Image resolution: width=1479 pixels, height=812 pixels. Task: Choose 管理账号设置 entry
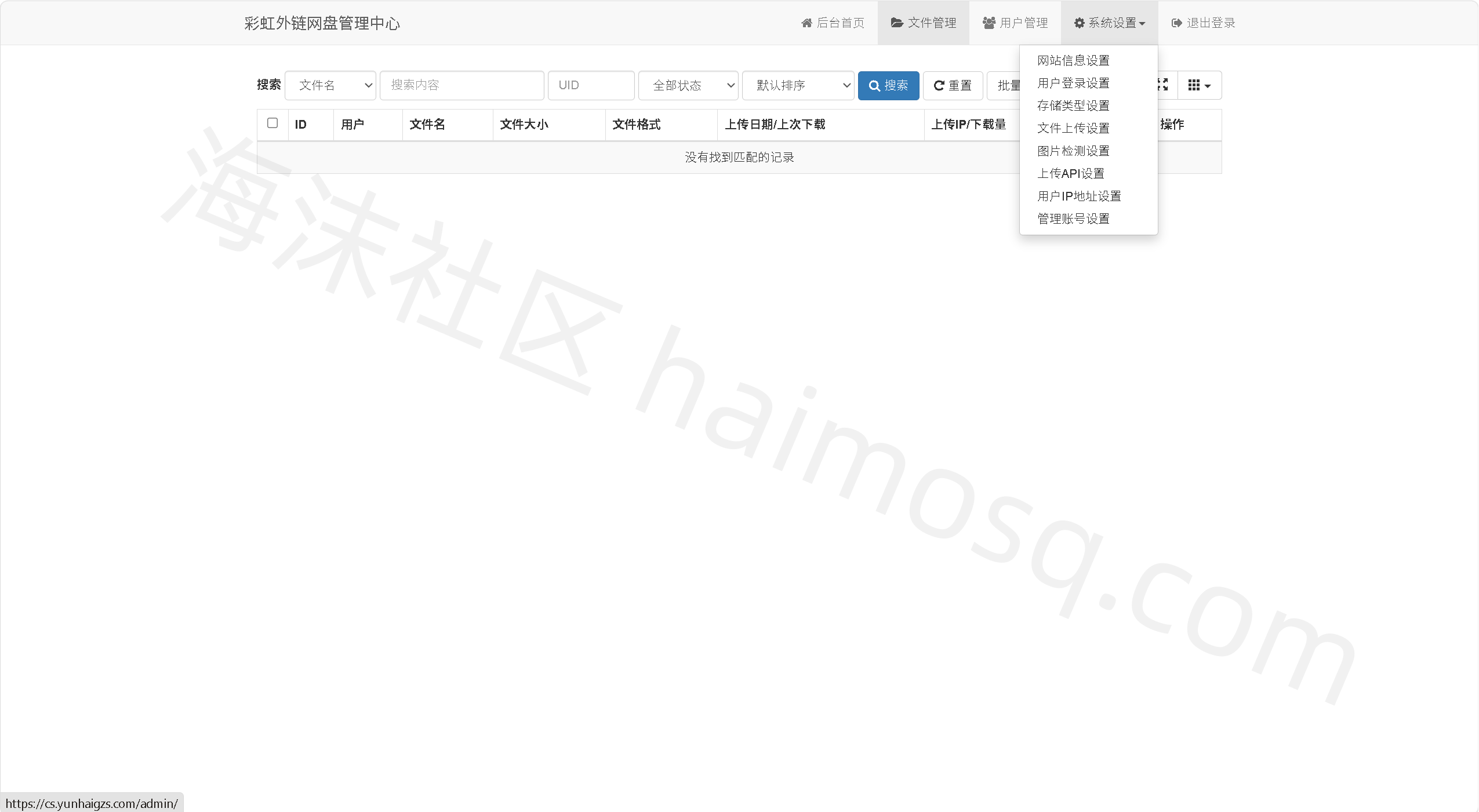[x=1088, y=219]
